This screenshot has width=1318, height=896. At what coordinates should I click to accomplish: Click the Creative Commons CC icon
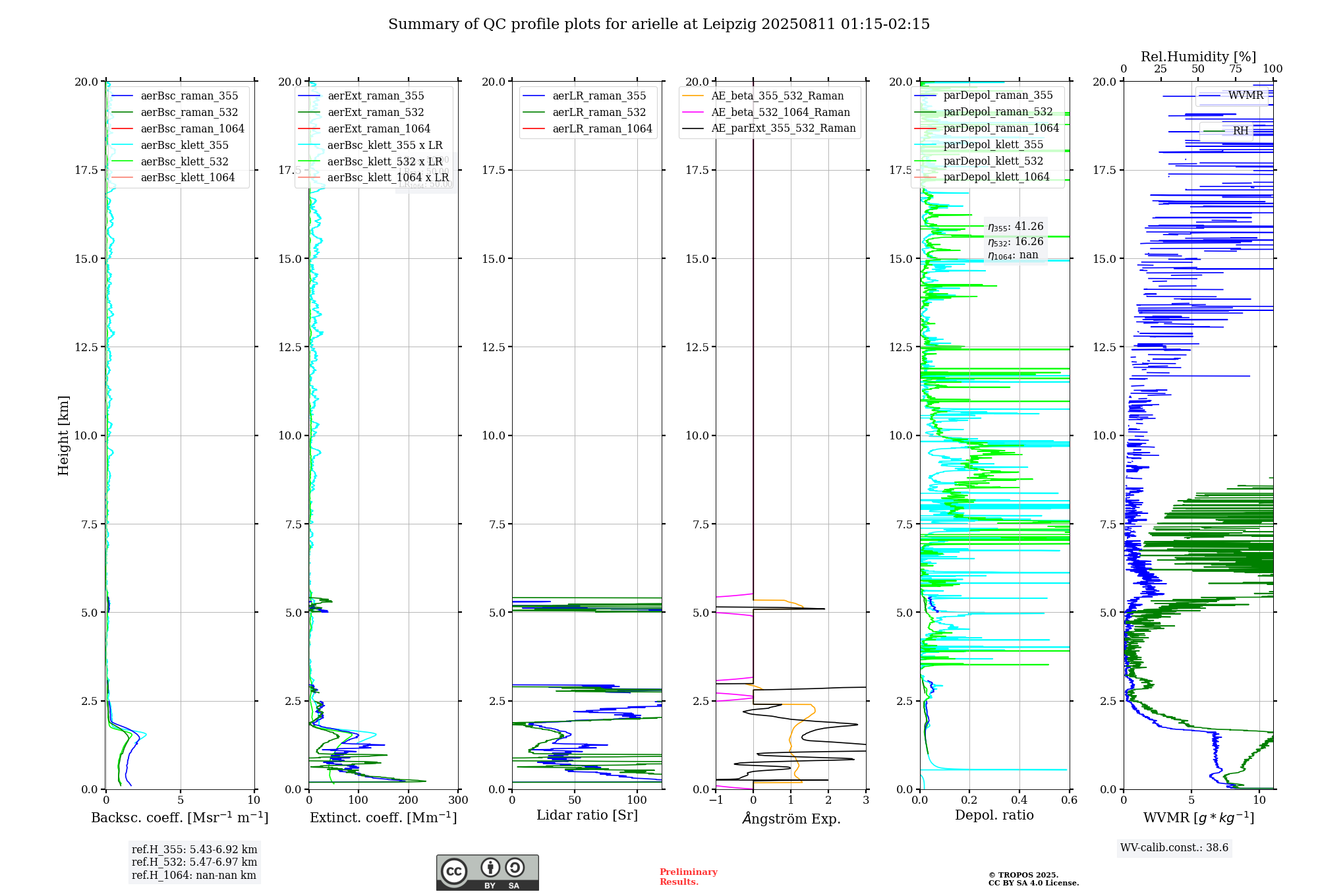pos(454,872)
